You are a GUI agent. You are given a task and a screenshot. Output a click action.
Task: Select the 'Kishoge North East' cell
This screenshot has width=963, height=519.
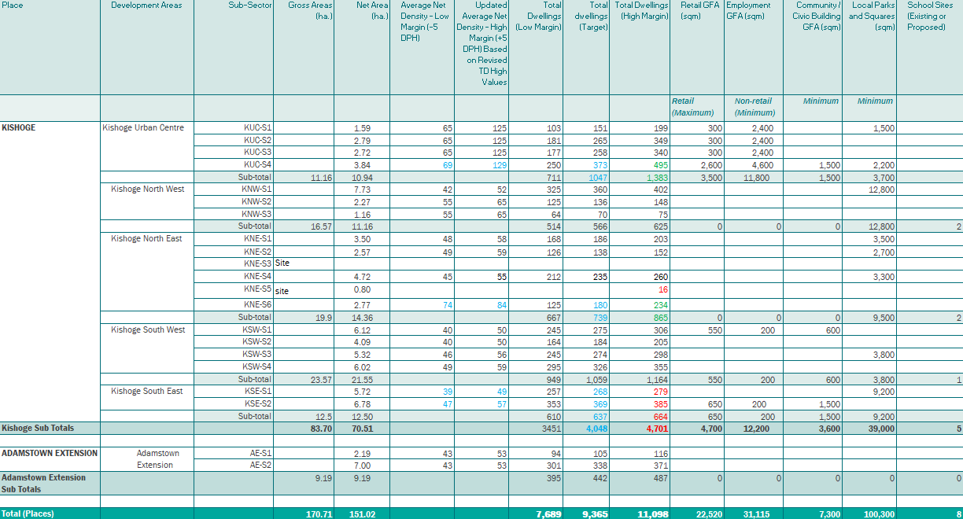(146, 238)
